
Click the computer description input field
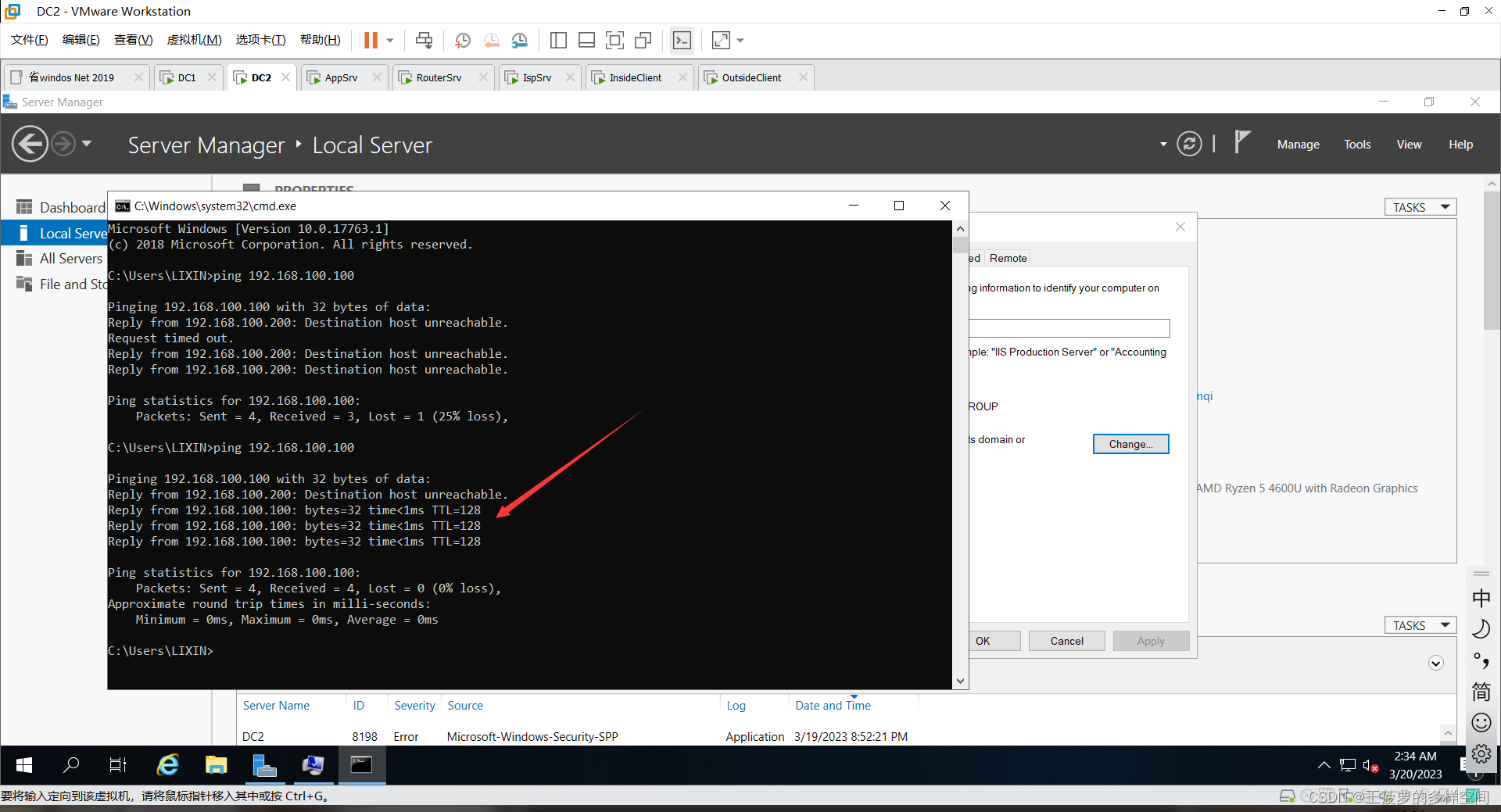[1069, 328]
